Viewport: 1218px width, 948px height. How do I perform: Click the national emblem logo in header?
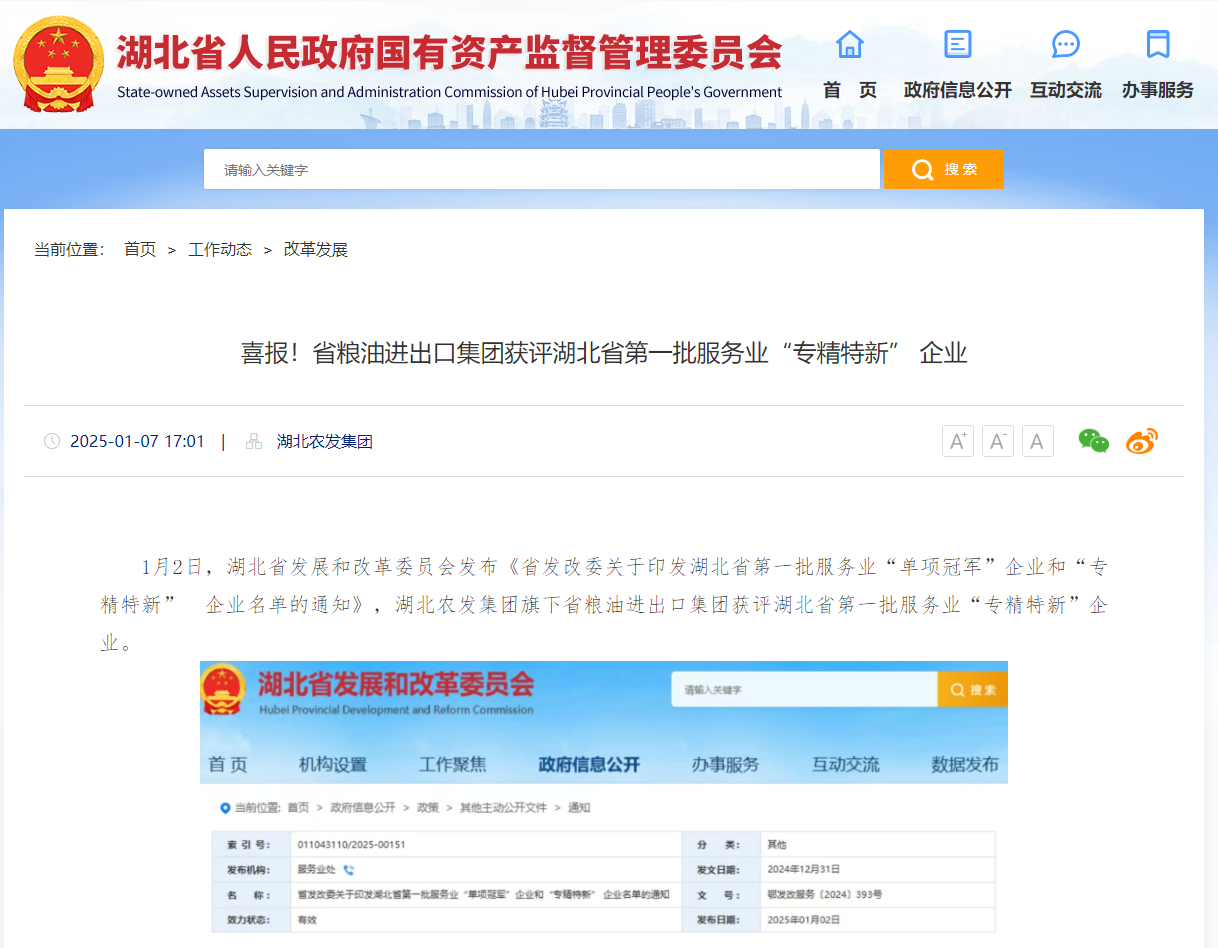click(x=59, y=63)
